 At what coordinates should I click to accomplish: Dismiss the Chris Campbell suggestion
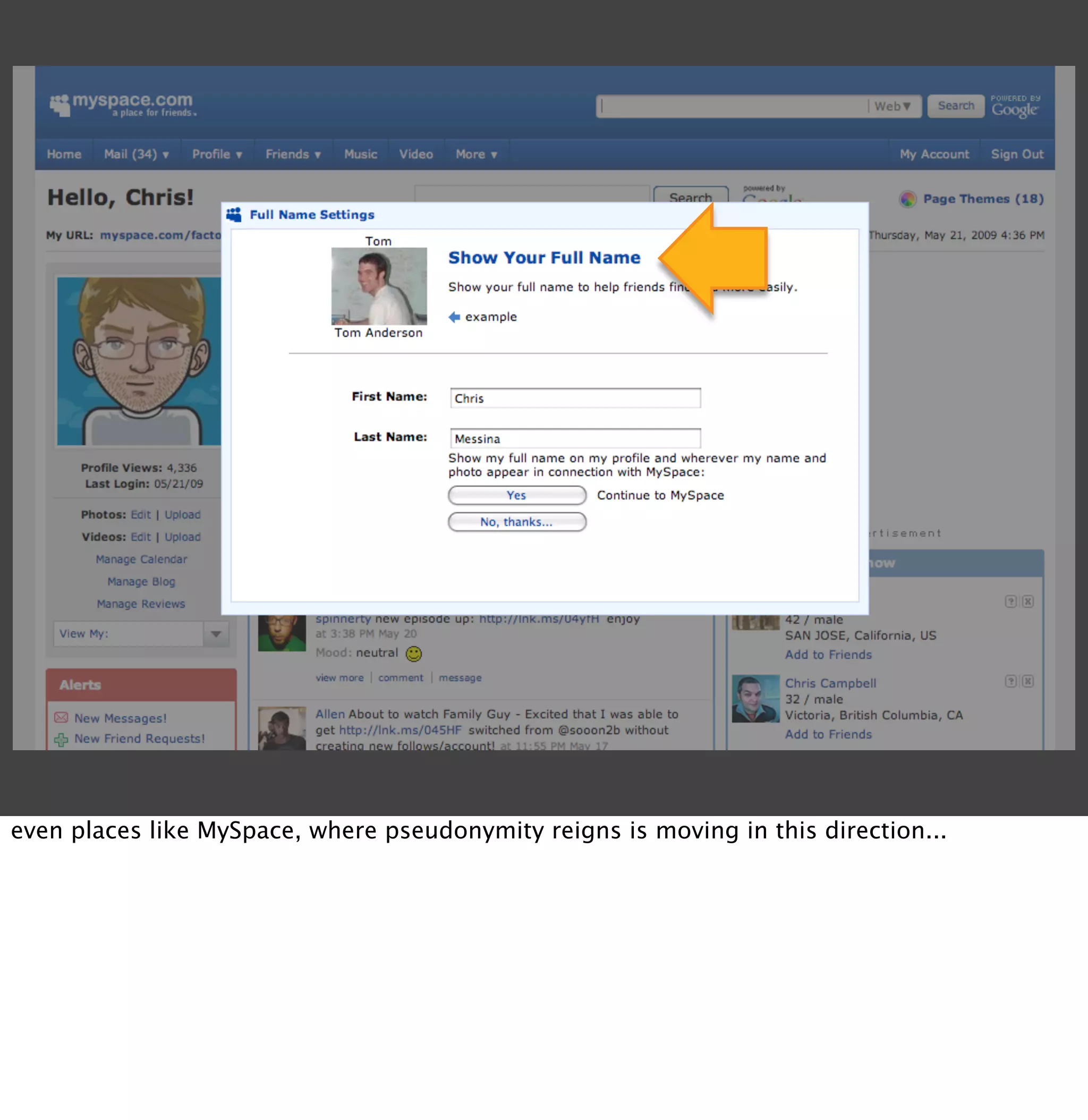(1028, 681)
